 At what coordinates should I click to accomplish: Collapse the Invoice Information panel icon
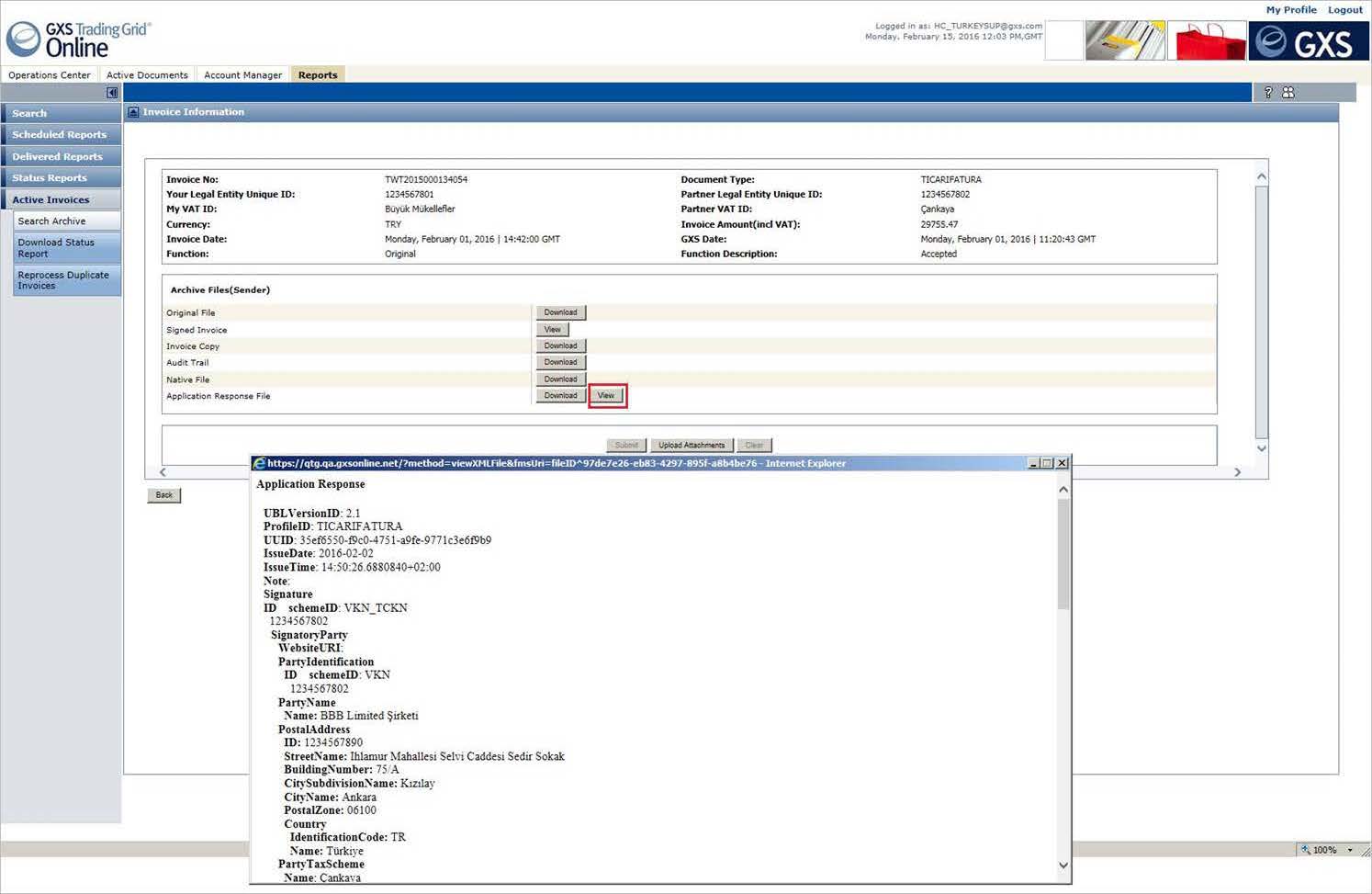[x=133, y=112]
